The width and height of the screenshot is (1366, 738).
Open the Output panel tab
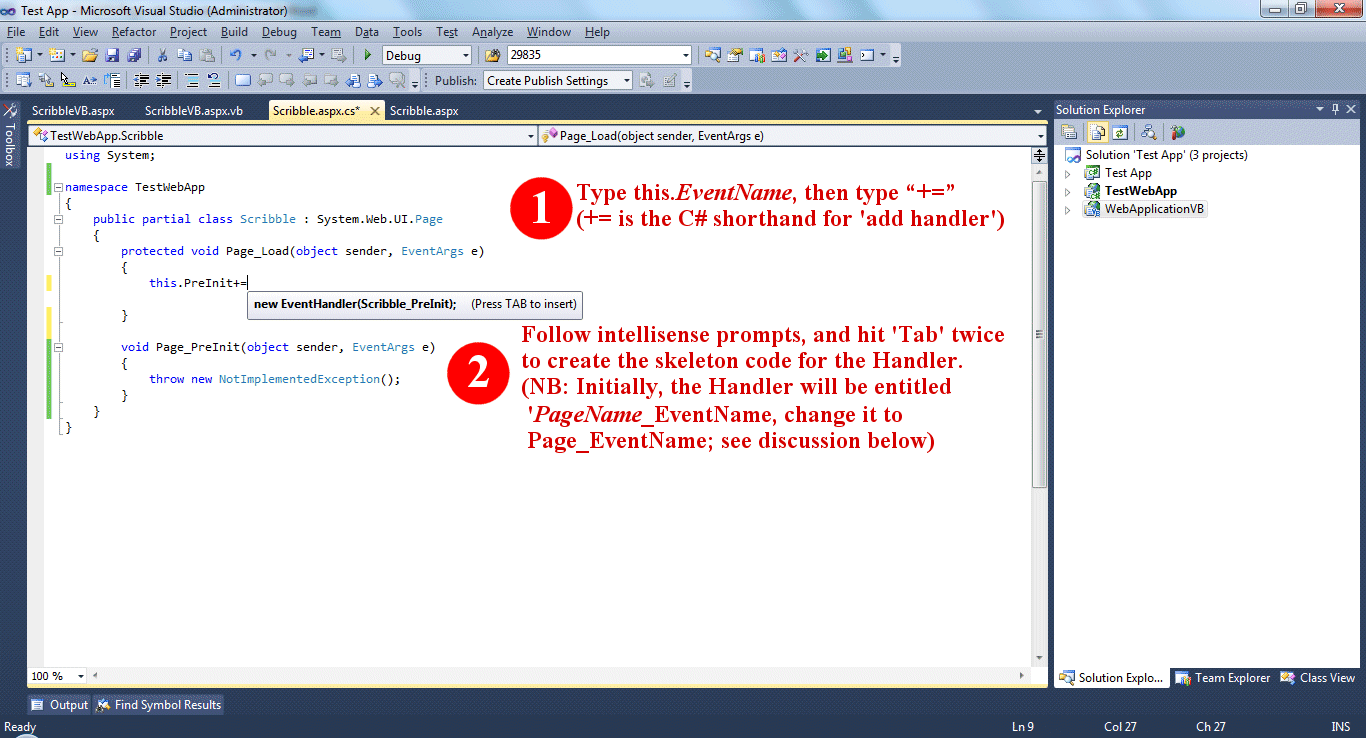pos(59,705)
